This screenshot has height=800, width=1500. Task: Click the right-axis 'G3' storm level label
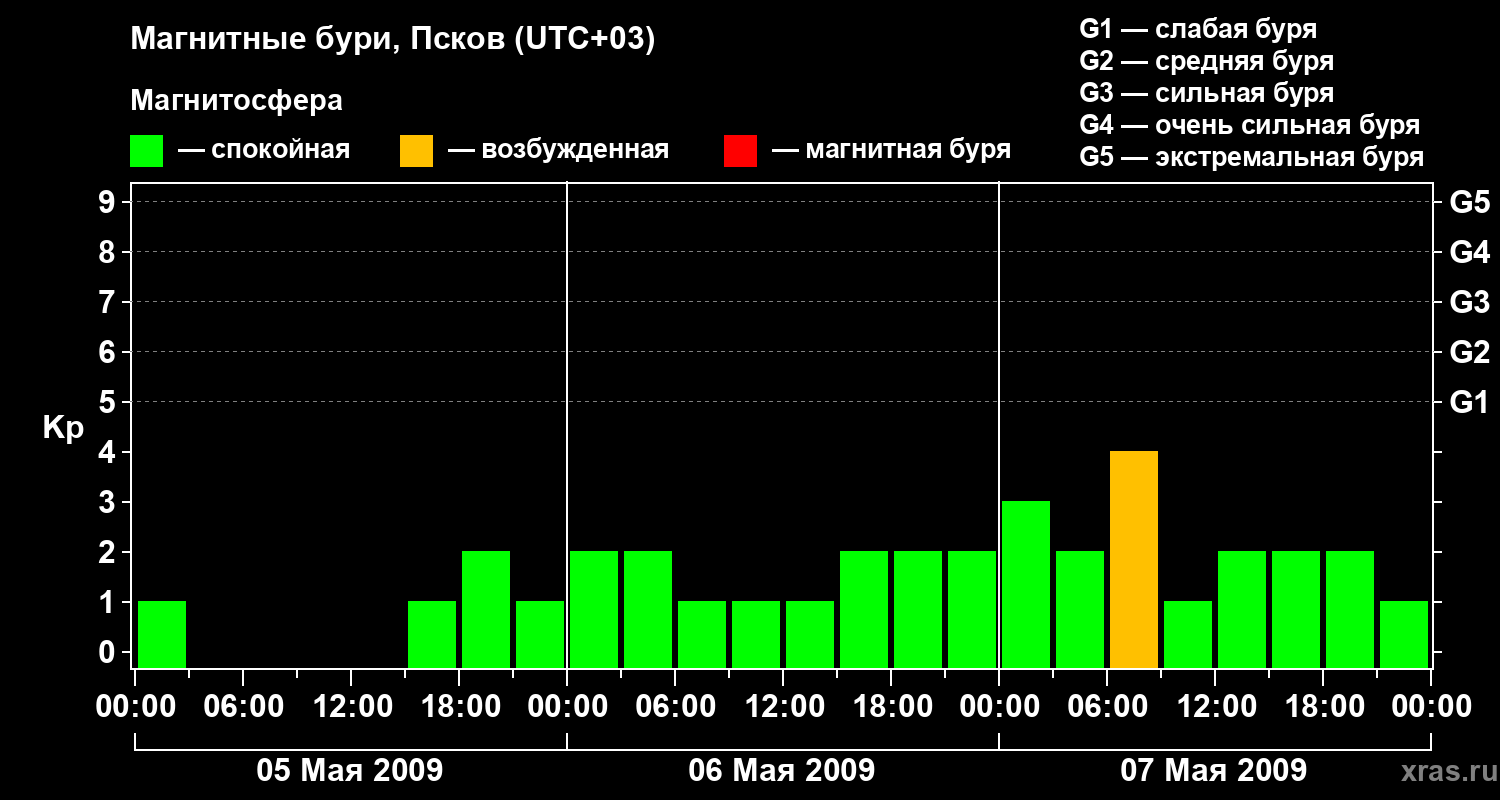(1470, 302)
